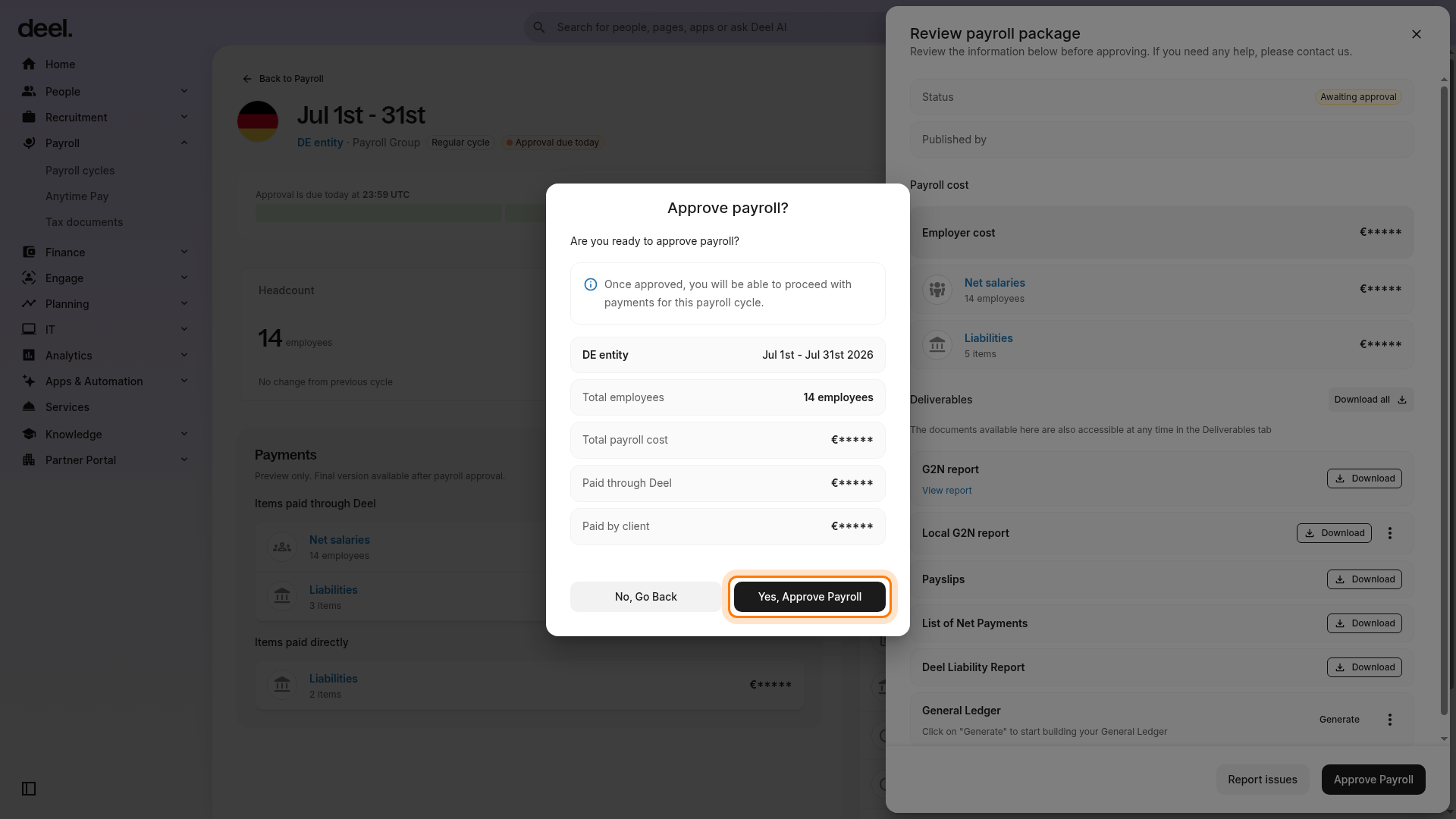Expand the Knowledge menu chevron
Image resolution: width=1456 pixels, height=819 pixels.
(x=184, y=435)
